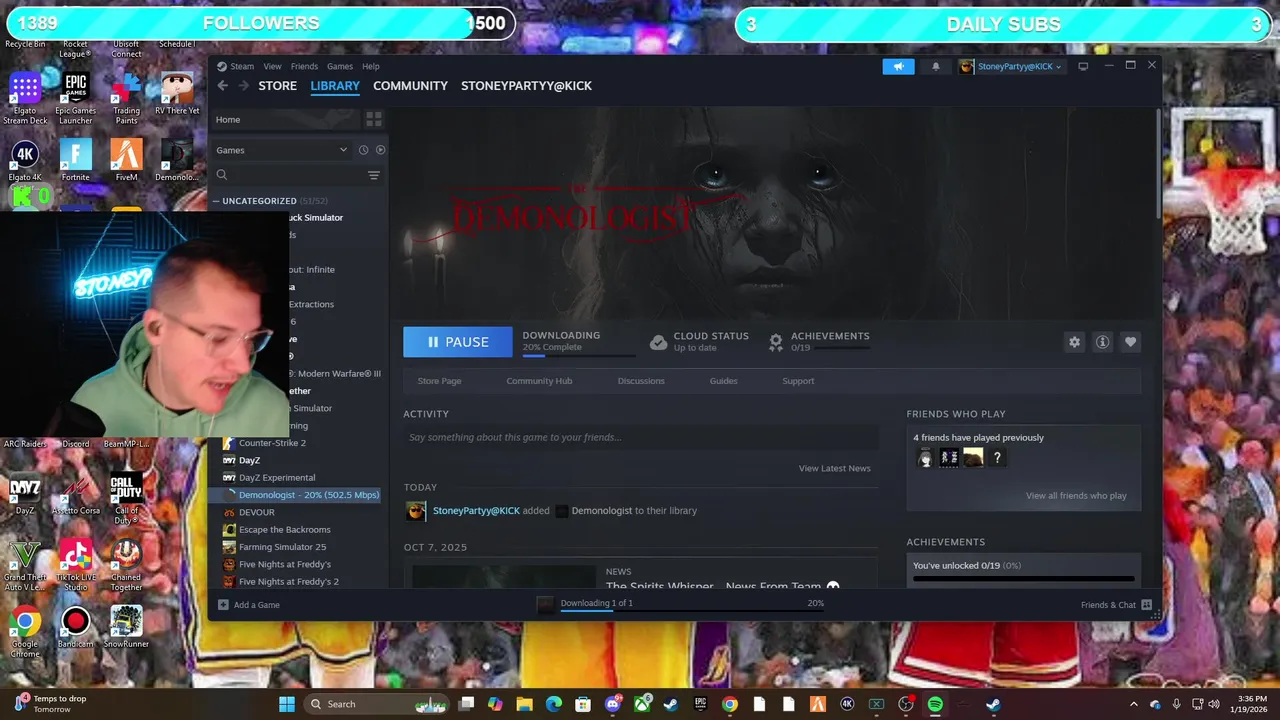Open Games filter dropdown in library
1280x720 pixels.
282,150
